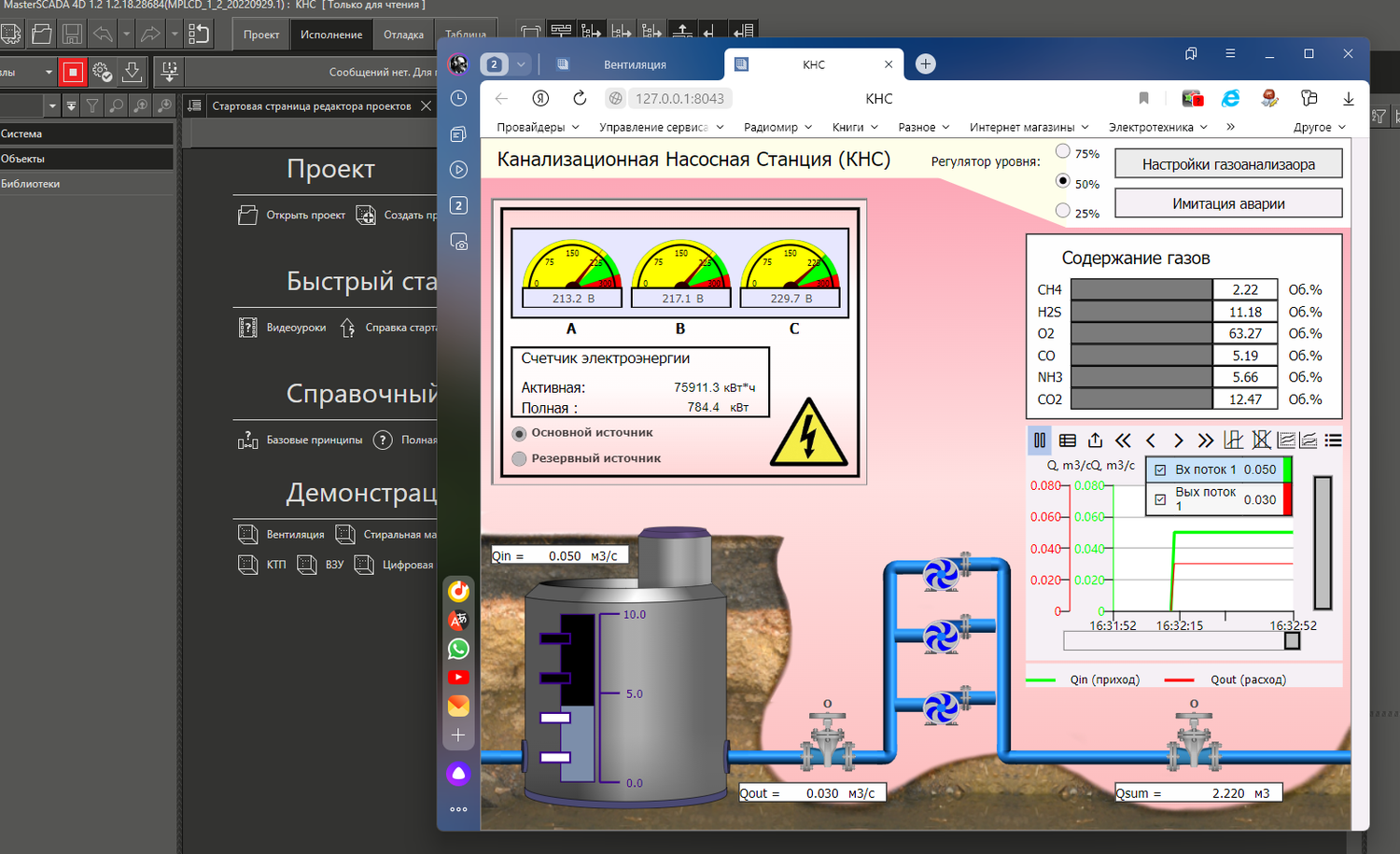1400x854 pixels.
Task: Open the trend legend list icon
Action: coord(1334,441)
